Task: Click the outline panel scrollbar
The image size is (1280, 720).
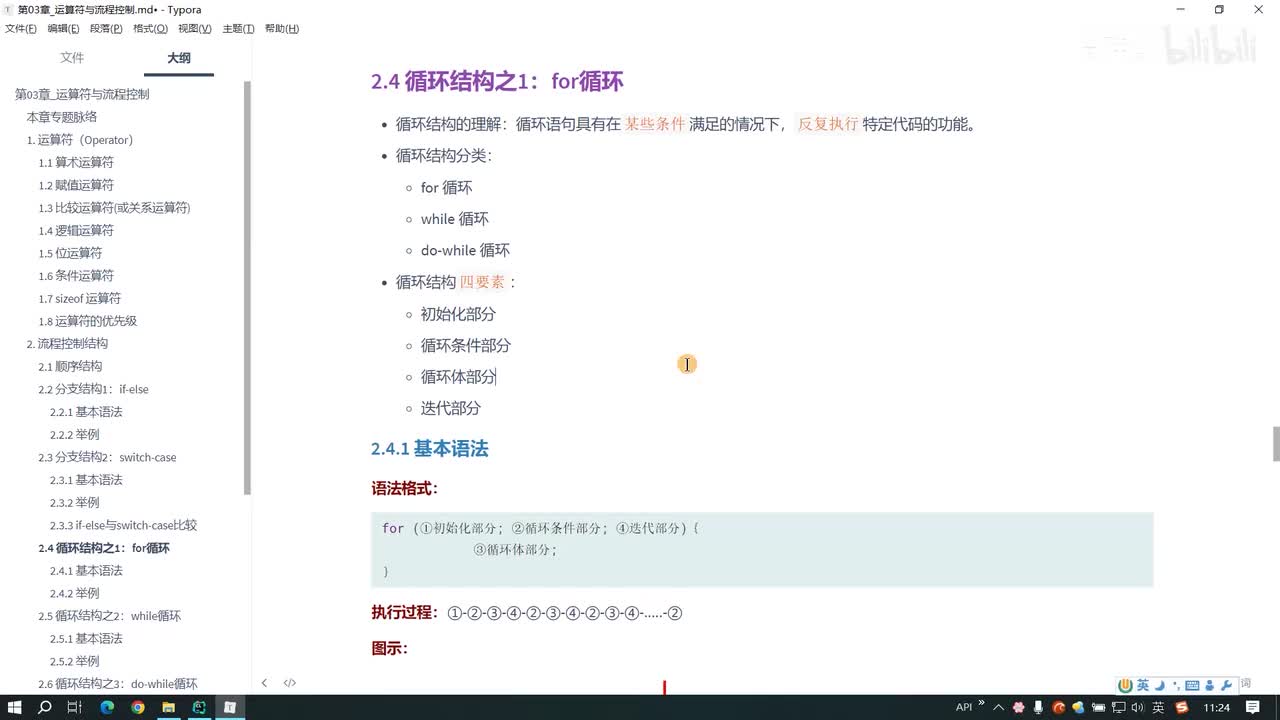Action: [x=247, y=287]
